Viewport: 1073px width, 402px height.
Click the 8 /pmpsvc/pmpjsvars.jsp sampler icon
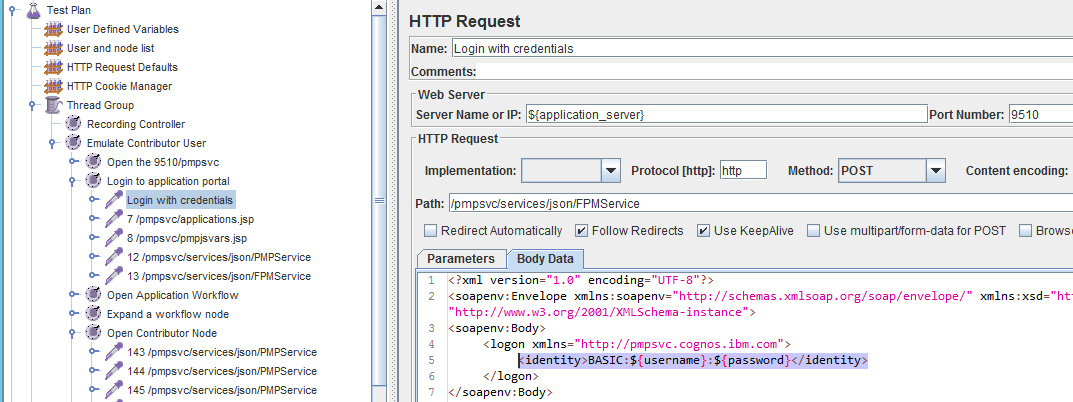tap(114, 238)
